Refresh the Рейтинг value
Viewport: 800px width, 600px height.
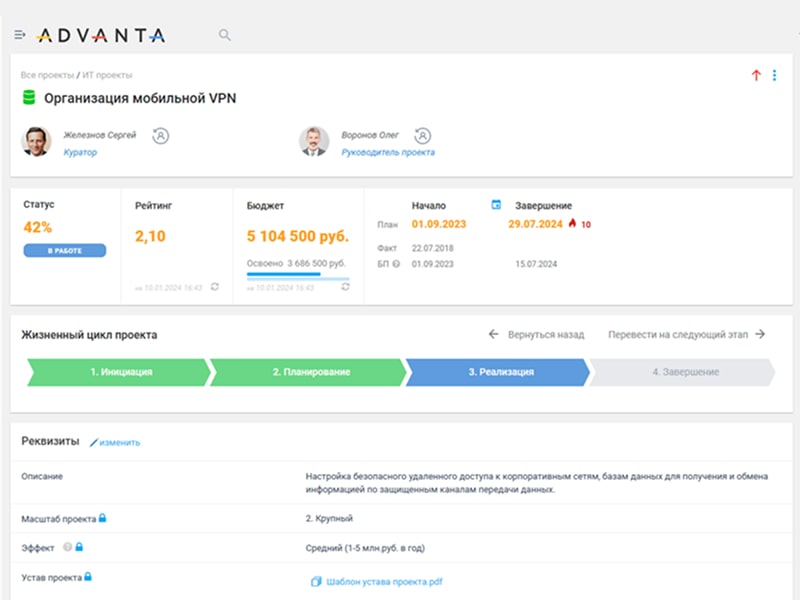(214, 287)
